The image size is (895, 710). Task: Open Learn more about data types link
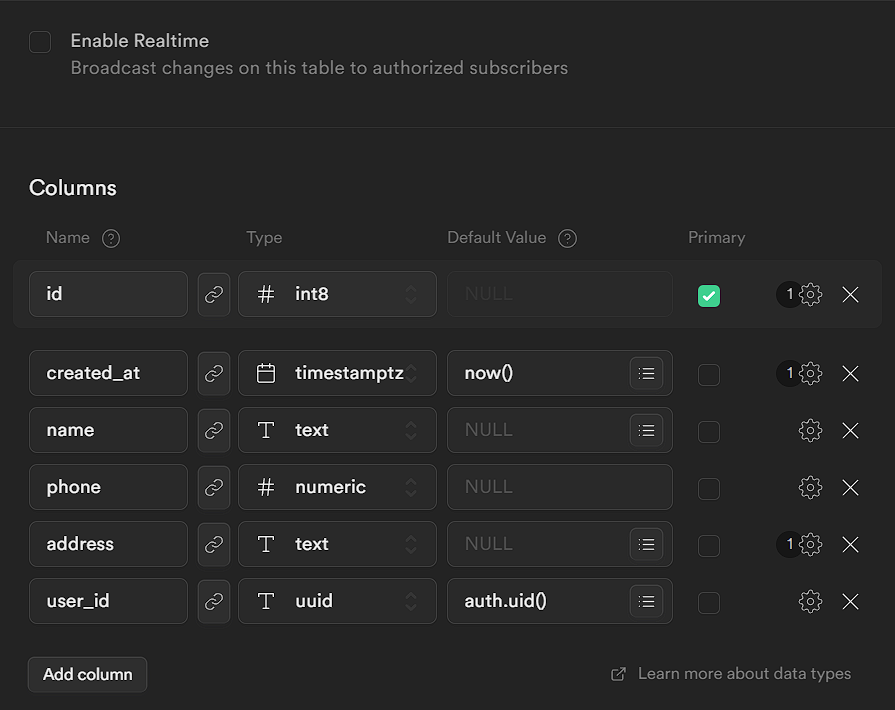coord(743,674)
